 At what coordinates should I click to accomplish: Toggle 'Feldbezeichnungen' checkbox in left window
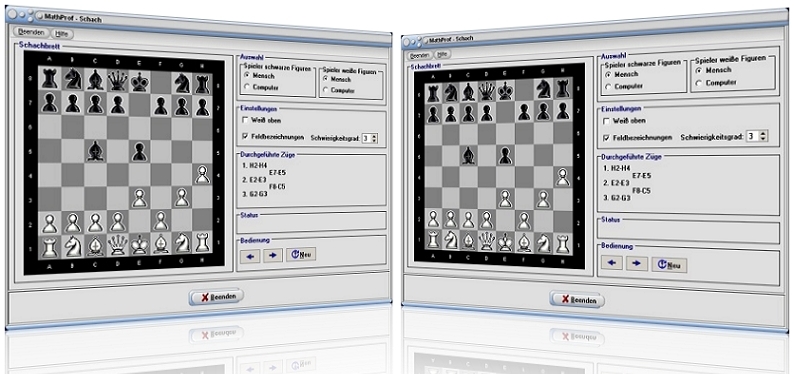(x=246, y=136)
